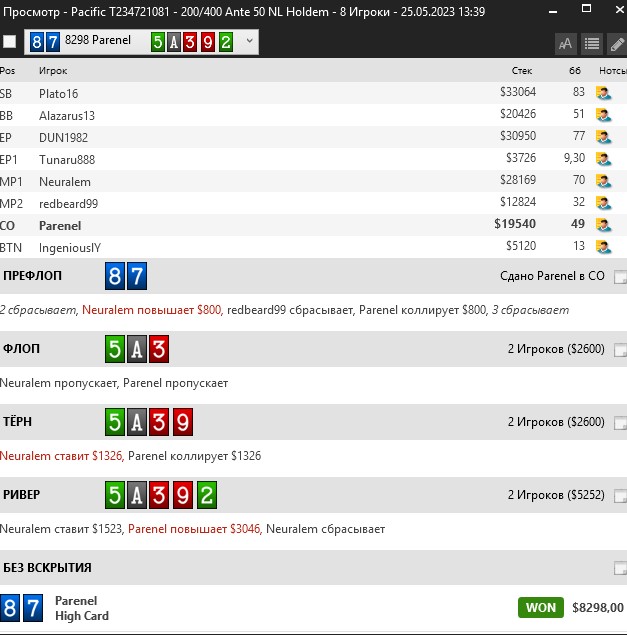Open notes icon for IngeniouslY
Screen dimensions: 627x635
tap(603, 247)
